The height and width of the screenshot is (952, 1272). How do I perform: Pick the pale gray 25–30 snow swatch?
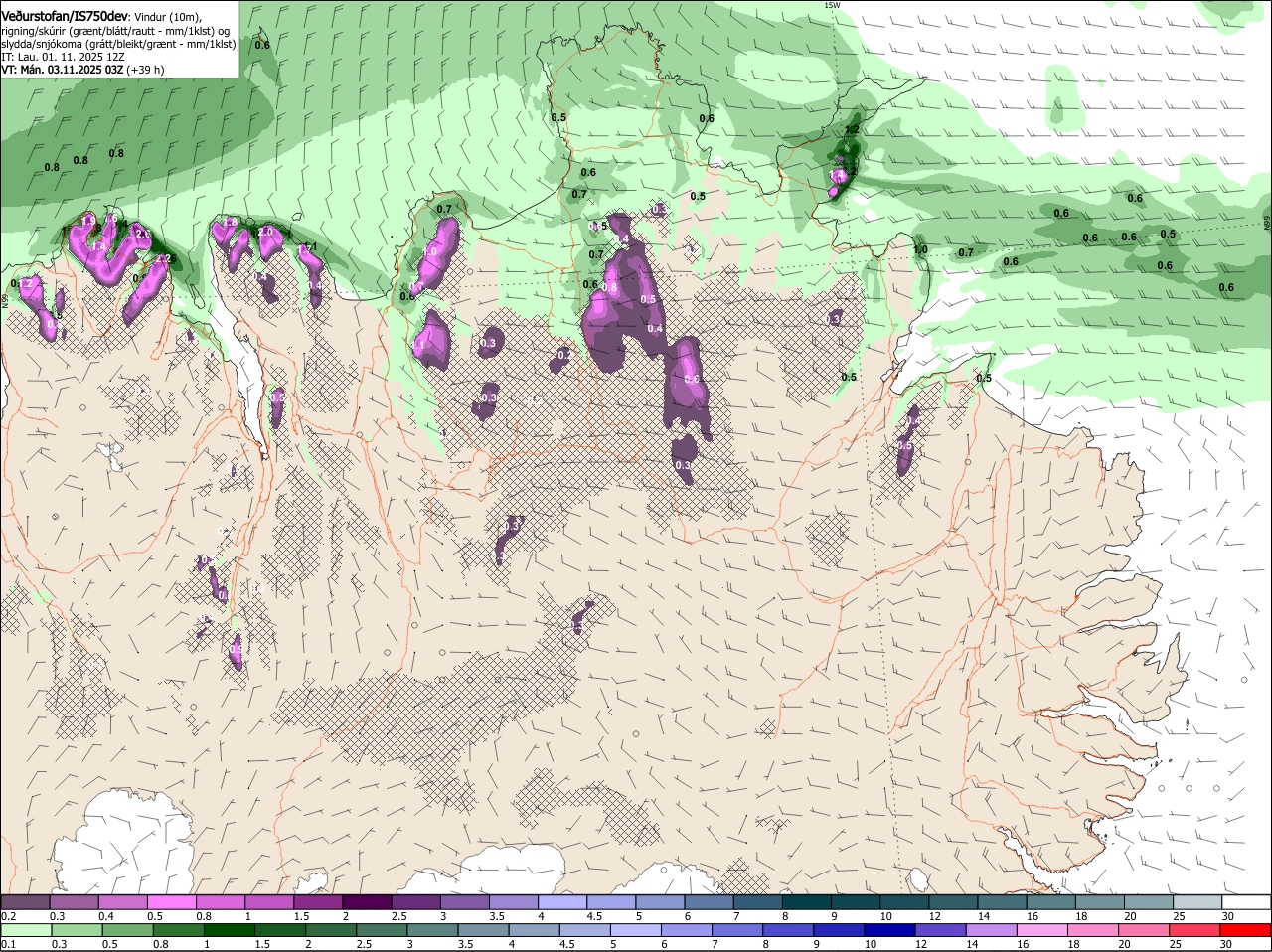tap(1198, 902)
